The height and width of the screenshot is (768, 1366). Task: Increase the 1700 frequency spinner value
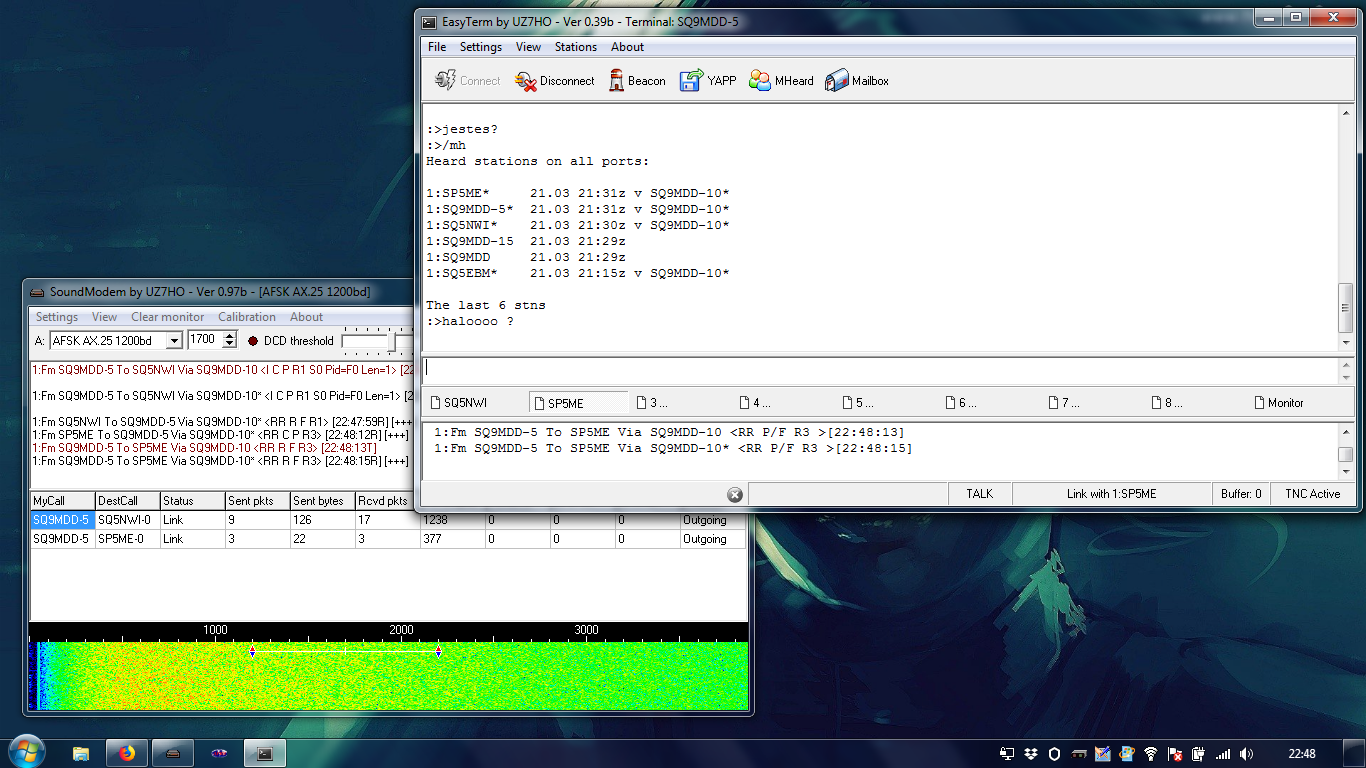point(230,336)
